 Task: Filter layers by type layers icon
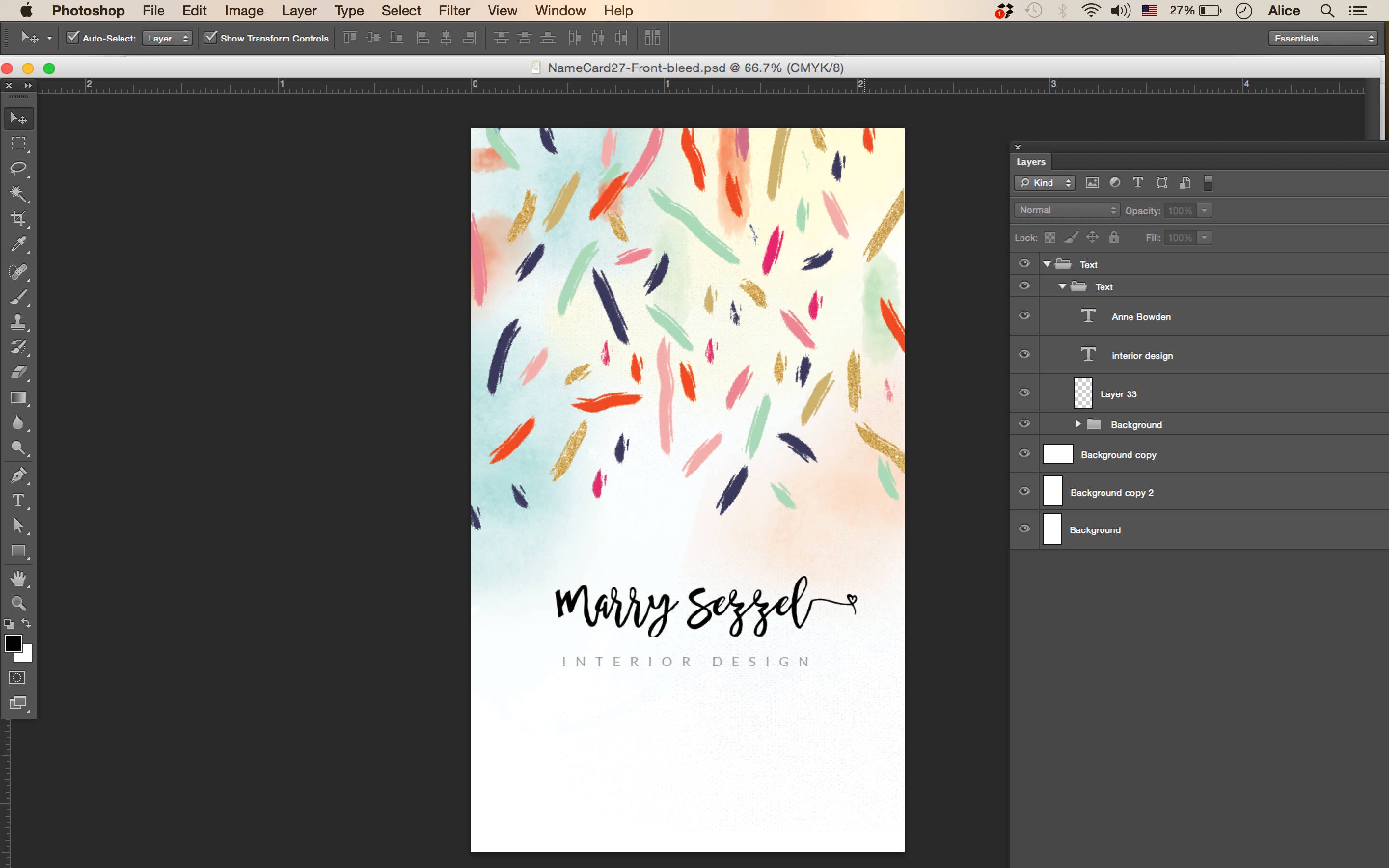[x=1138, y=183]
